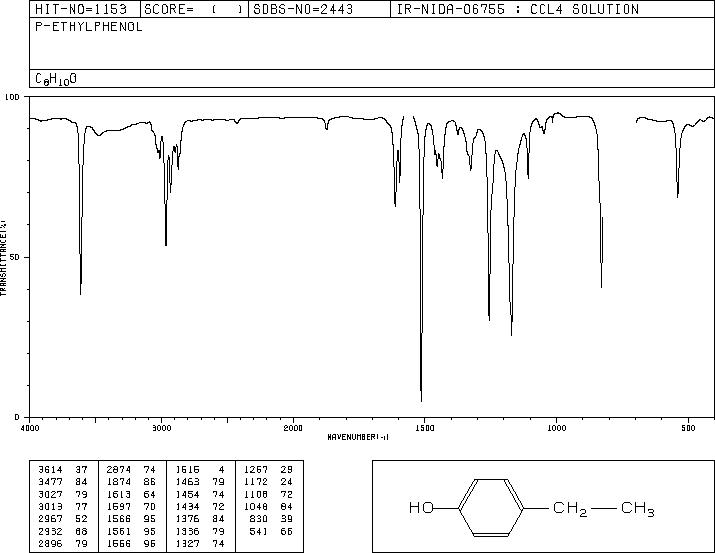Click the 2000 wavenumber axis label
The image size is (715, 553).
click(x=293, y=428)
